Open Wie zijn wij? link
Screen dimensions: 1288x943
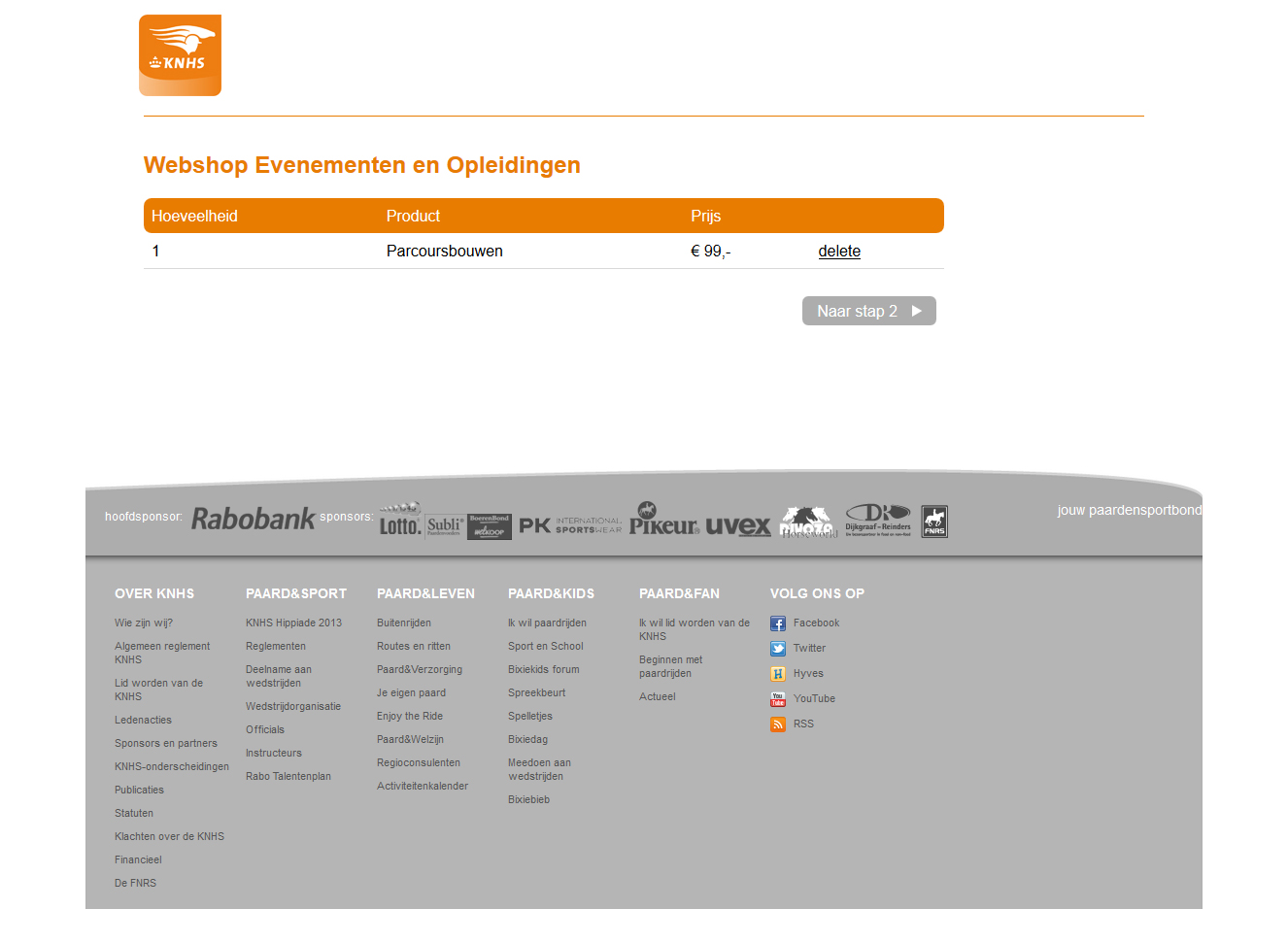[x=144, y=623]
